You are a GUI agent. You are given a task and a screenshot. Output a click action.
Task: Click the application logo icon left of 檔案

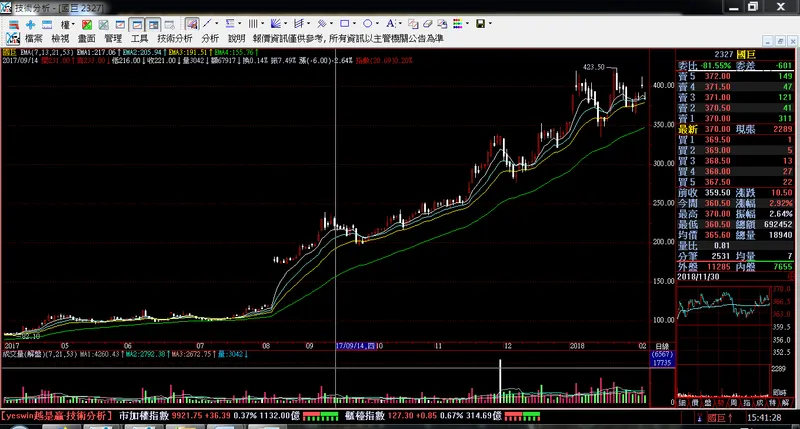(x=12, y=38)
